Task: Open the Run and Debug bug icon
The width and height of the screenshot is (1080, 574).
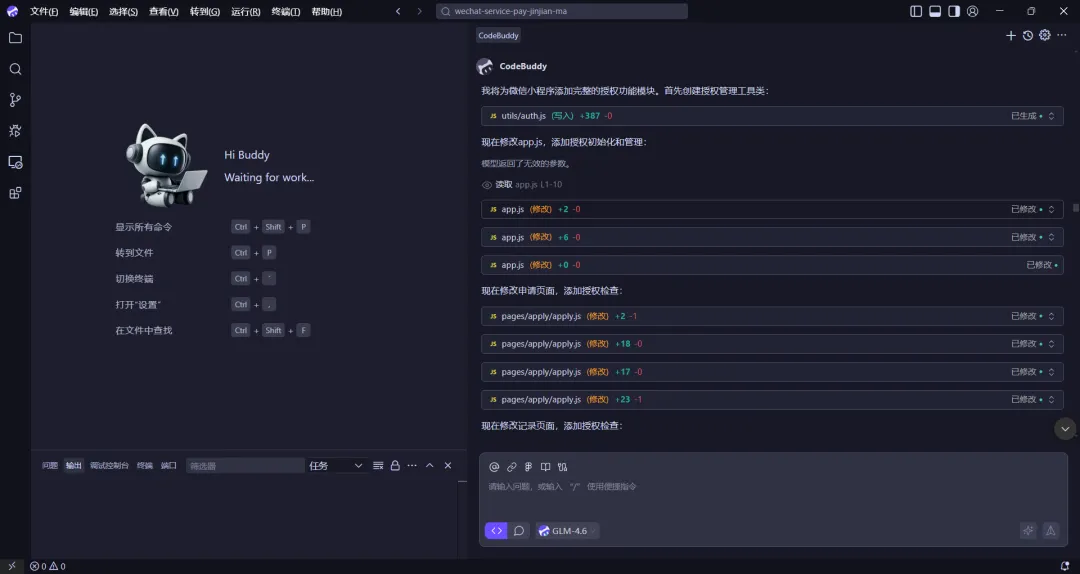Action: tap(15, 131)
